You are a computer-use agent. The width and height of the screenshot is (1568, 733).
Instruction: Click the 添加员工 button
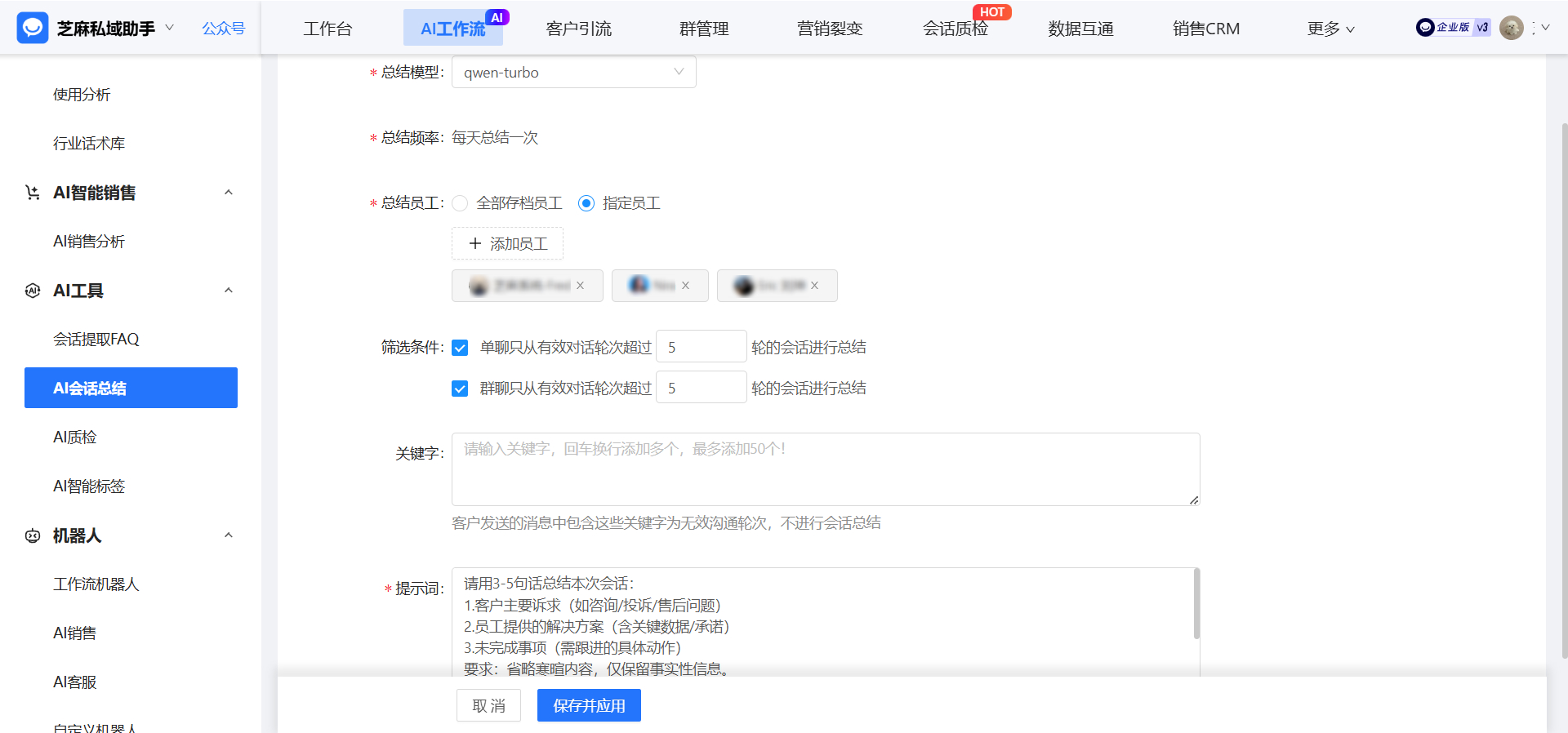(x=507, y=243)
